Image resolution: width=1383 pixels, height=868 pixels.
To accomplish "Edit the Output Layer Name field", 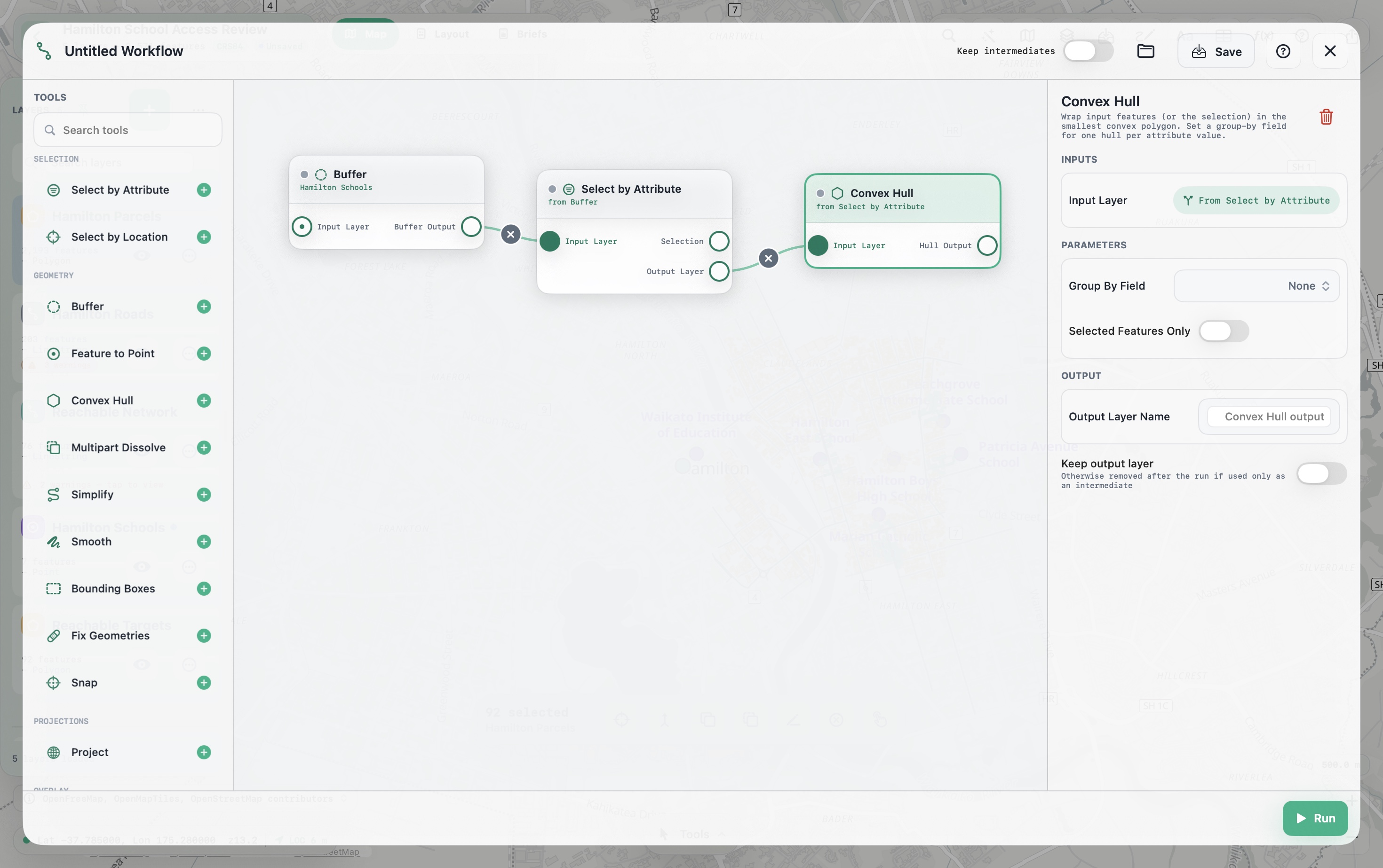I will [1269, 417].
